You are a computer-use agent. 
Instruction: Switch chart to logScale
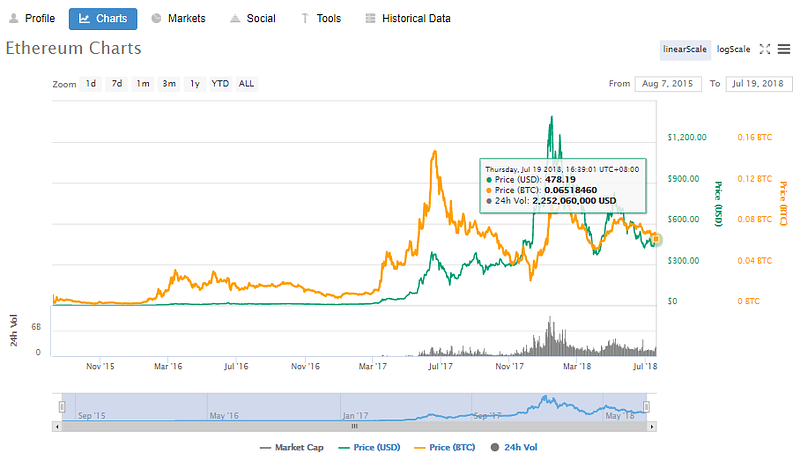[x=733, y=49]
